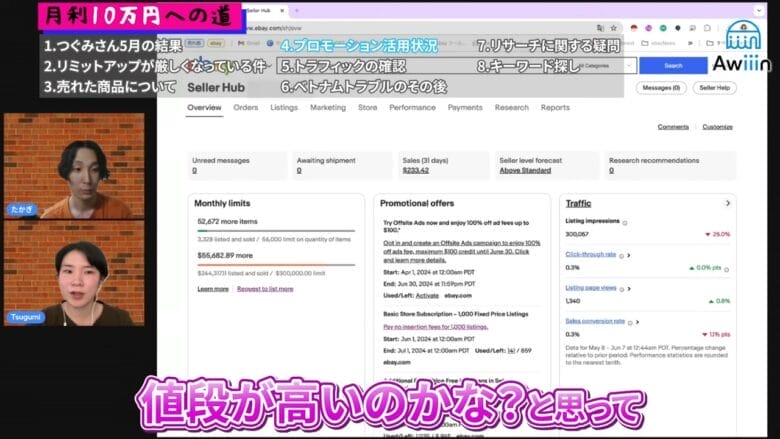Click the info icon beside Listing page views
Viewport: 780px width, 439px height.
click(622, 288)
